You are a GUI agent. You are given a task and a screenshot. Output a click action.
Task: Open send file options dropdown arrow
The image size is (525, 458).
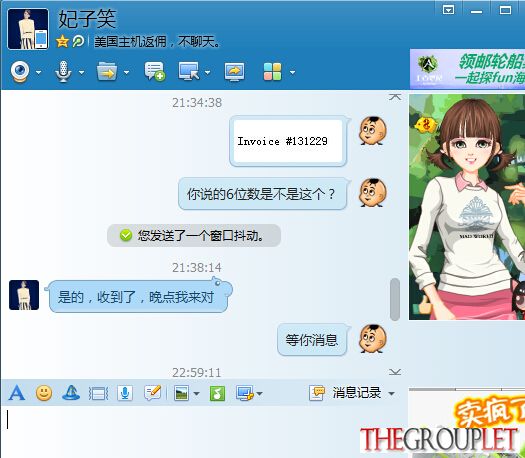pyautogui.click(x=126, y=72)
